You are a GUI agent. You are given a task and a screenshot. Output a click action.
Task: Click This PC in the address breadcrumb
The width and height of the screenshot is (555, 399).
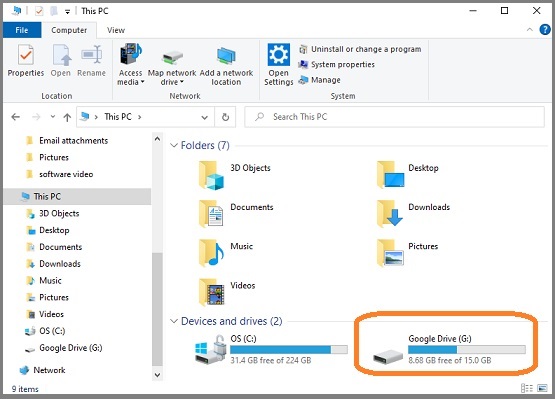118,117
